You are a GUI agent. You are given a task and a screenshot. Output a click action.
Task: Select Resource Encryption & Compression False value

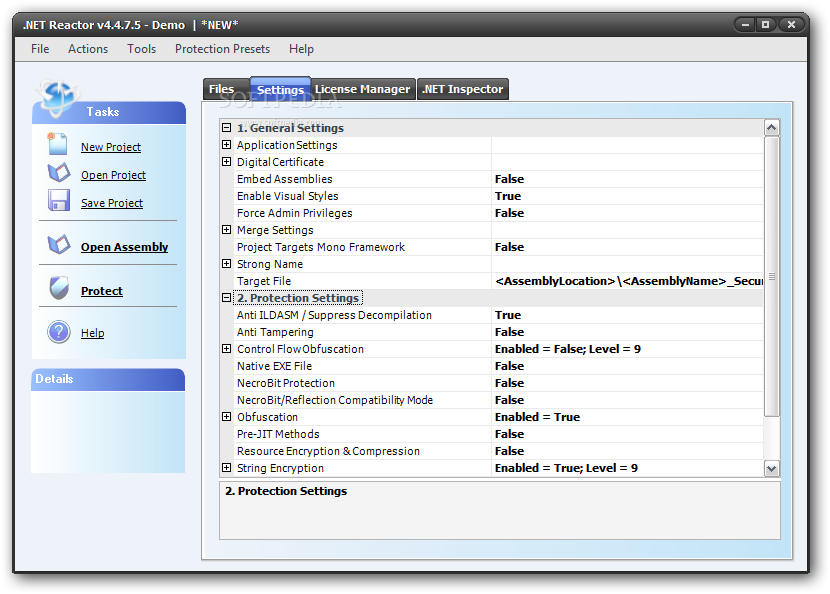(x=628, y=451)
